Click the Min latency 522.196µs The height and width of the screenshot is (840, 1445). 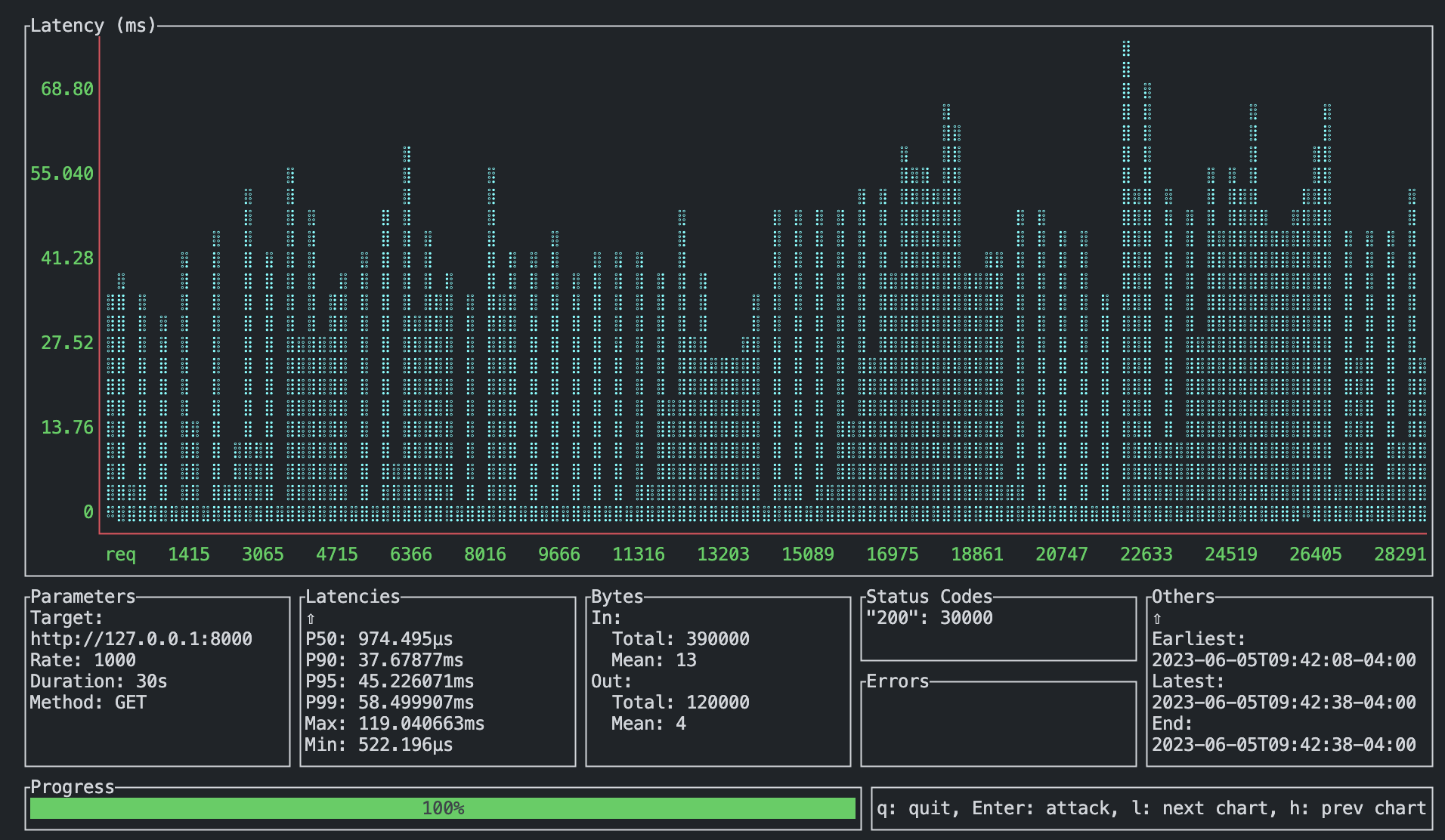379,745
